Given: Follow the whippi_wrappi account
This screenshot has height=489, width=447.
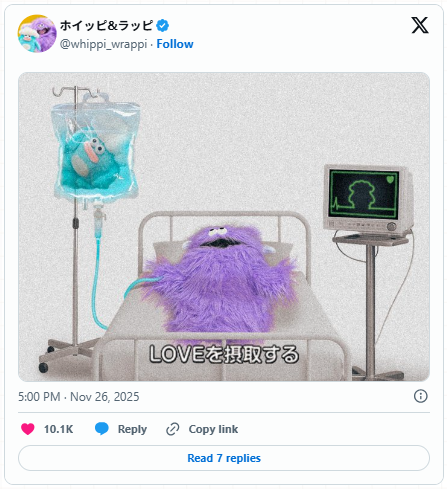Looking at the screenshot, I should pyautogui.click(x=175, y=44).
